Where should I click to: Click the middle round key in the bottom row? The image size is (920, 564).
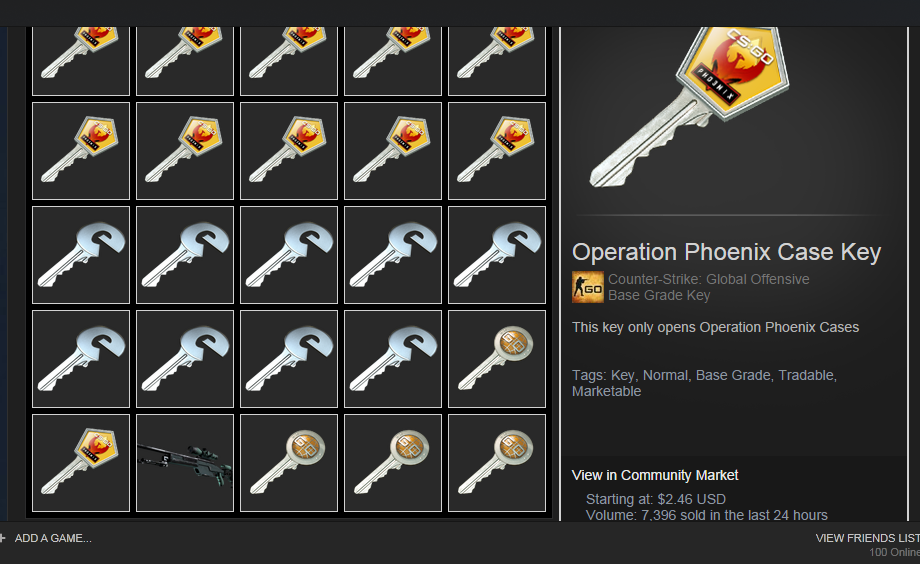point(393,463)
